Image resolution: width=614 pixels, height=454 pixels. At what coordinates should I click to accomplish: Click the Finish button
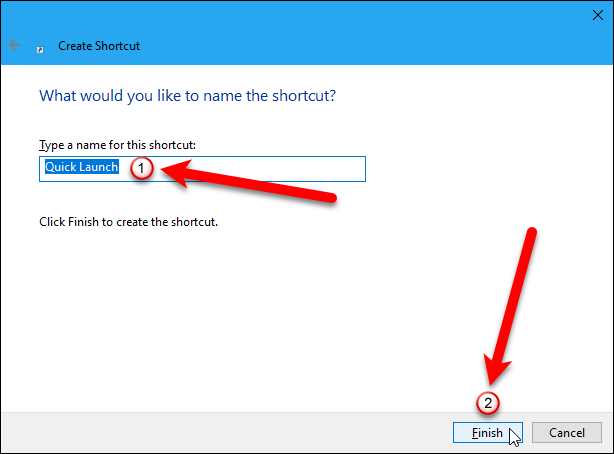[x=488, y=432]
